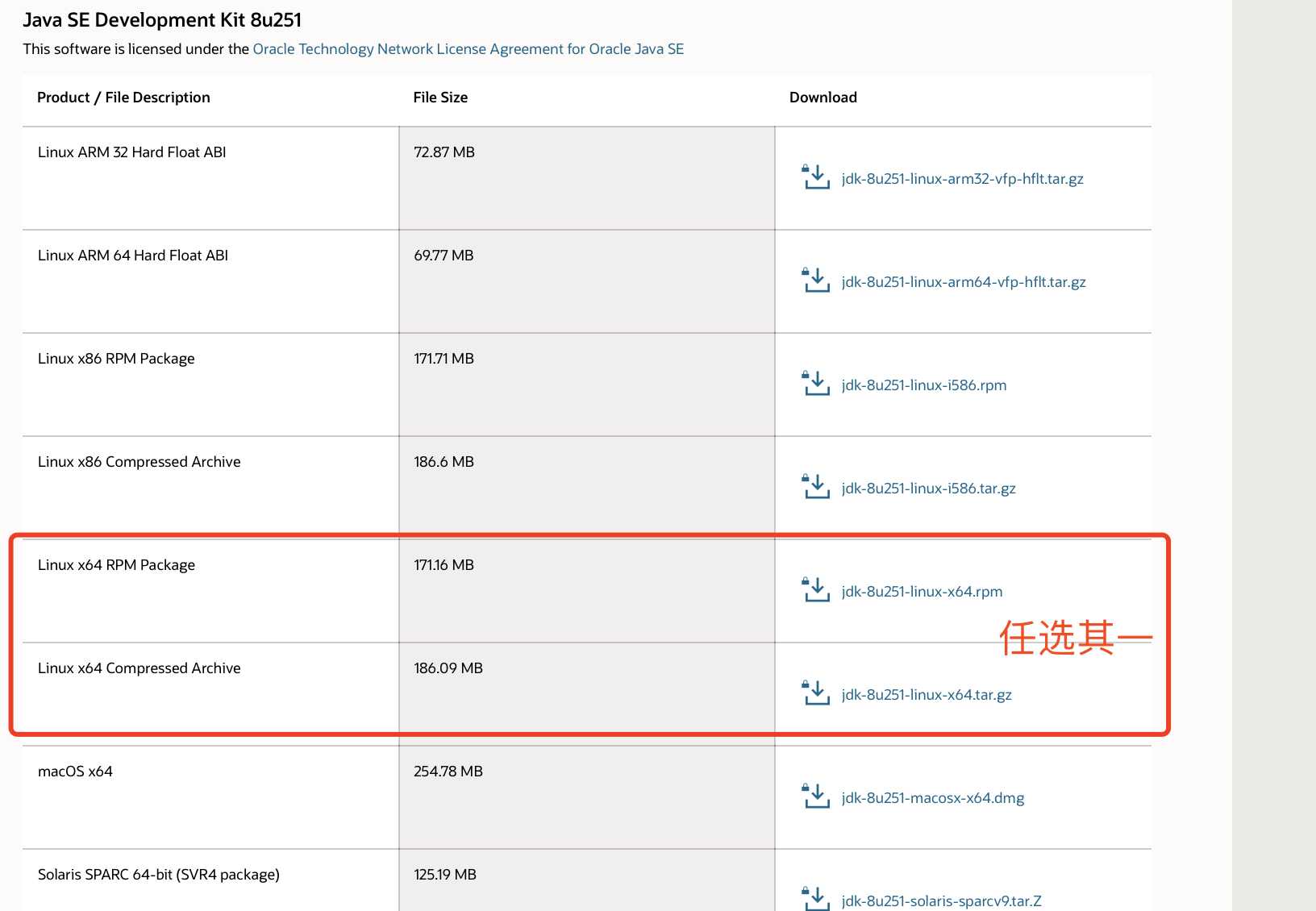Image resolution: width=1316 pixels, height=911 pixels.
Task: Select the 171.16 MB file size
Action: tap(444, 565)
